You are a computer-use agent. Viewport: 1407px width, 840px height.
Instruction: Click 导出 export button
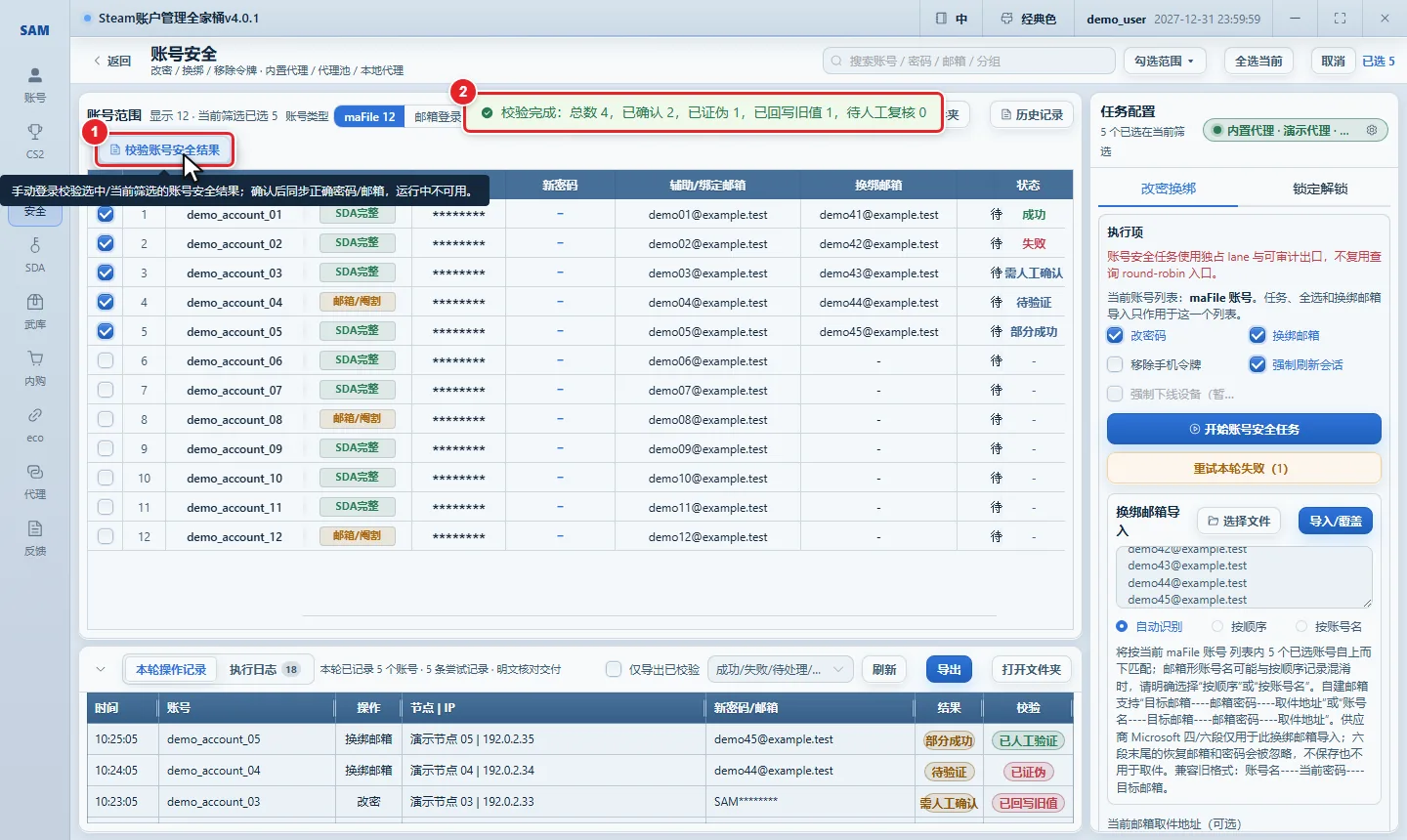pos(949,669)
